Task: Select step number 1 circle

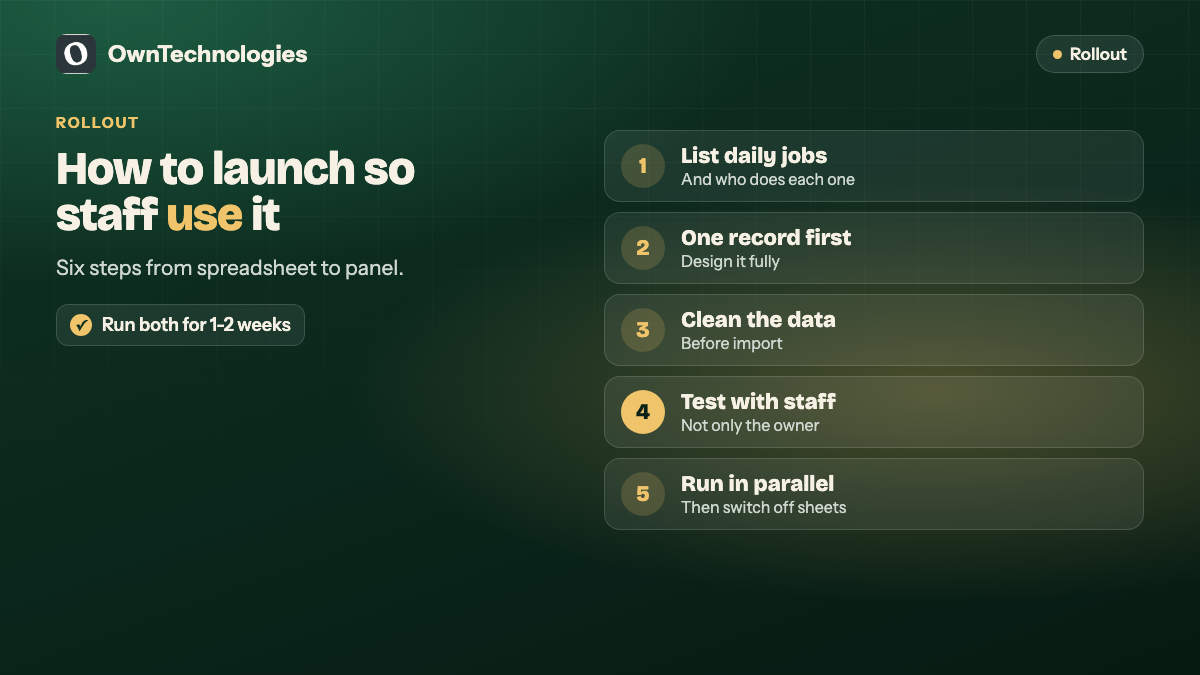Action: (643, 166)
